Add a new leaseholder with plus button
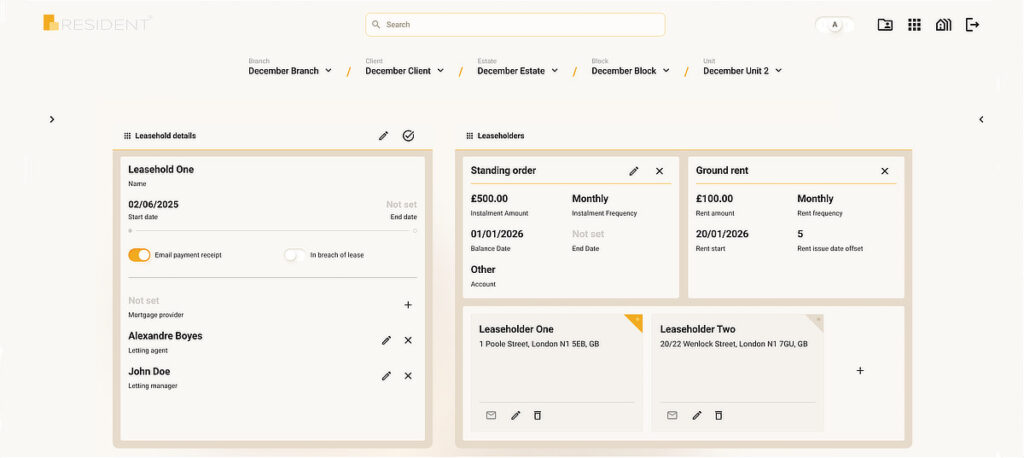1024x458 pixels. (x=860, y=371)
